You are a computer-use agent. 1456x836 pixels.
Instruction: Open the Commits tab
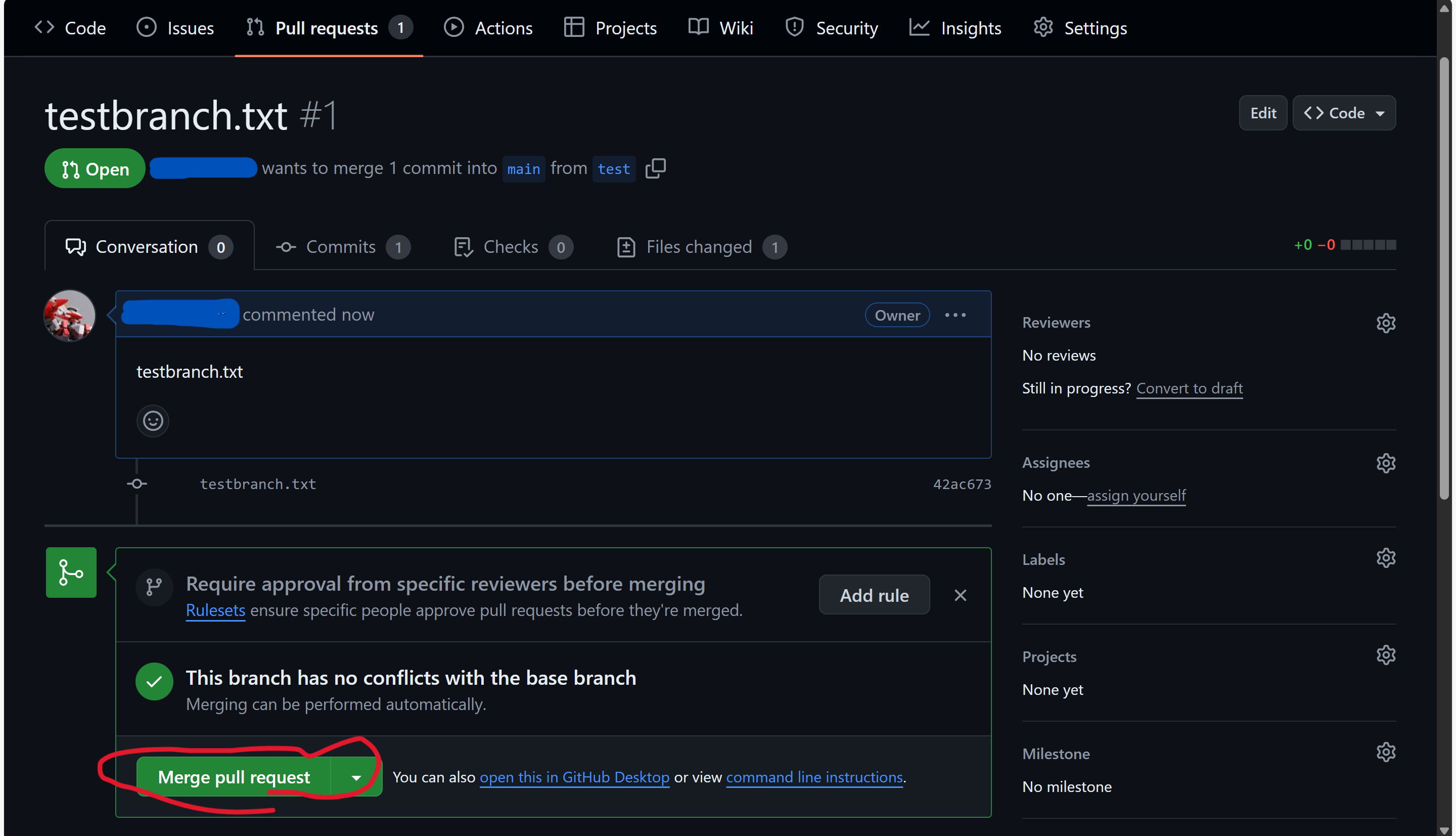click(341, 246)
